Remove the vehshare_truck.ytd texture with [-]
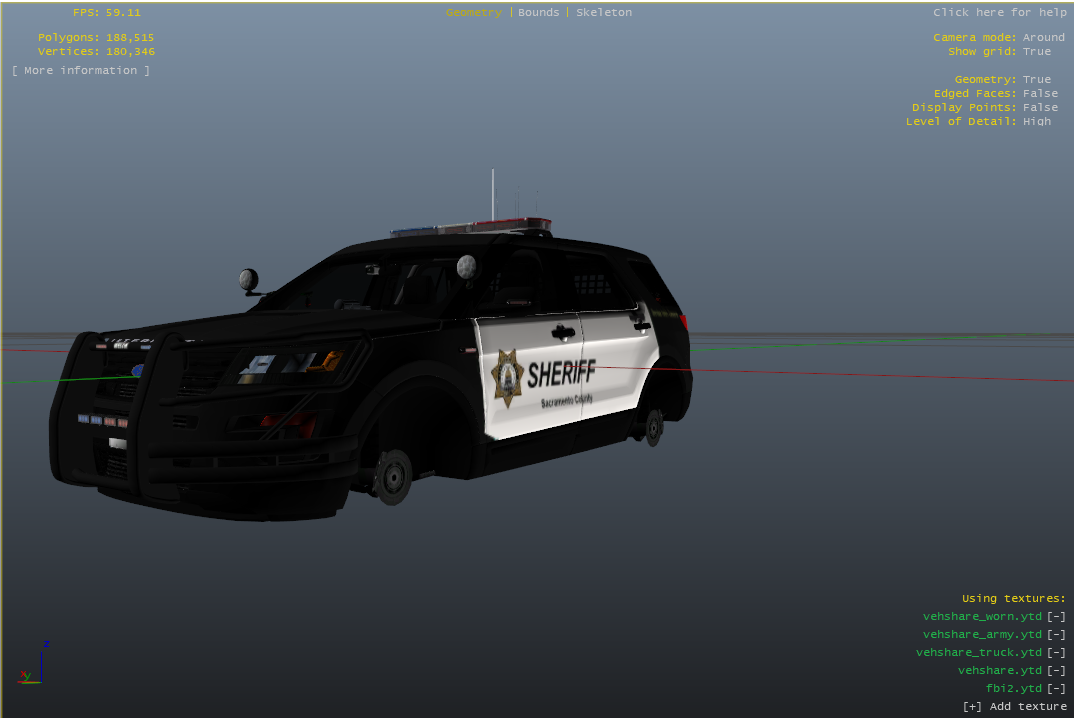Screen dimensions: 1074x718 [1056, 652]
